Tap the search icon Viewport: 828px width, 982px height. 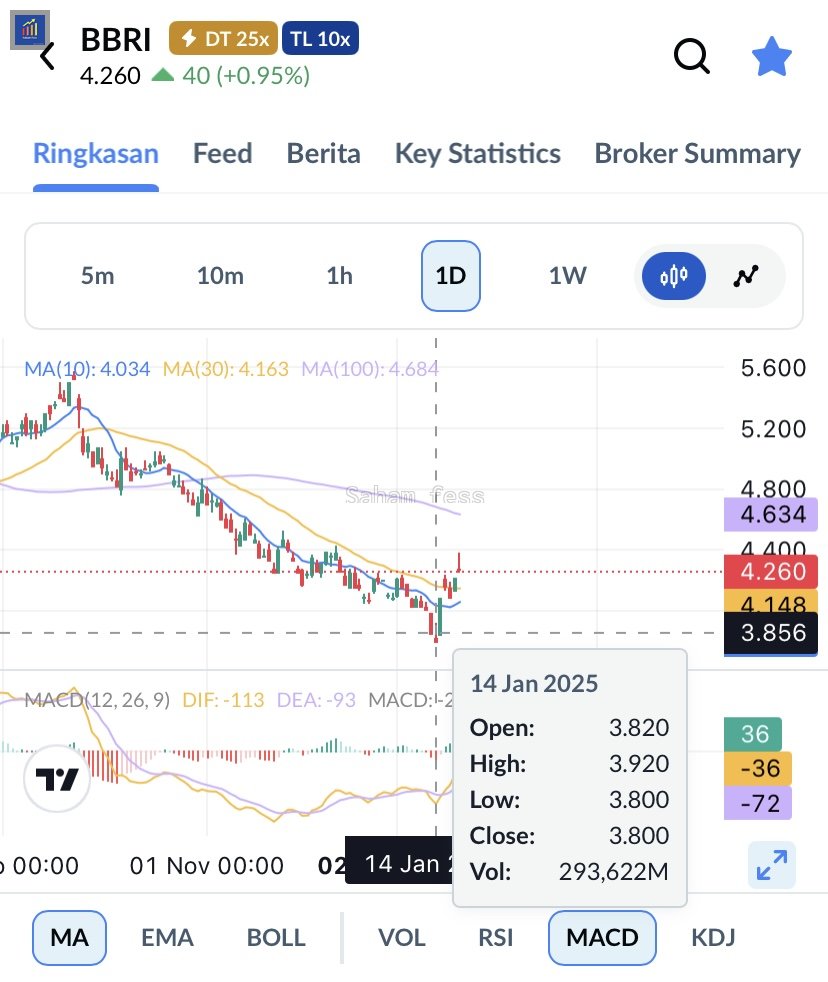[692, 57]
